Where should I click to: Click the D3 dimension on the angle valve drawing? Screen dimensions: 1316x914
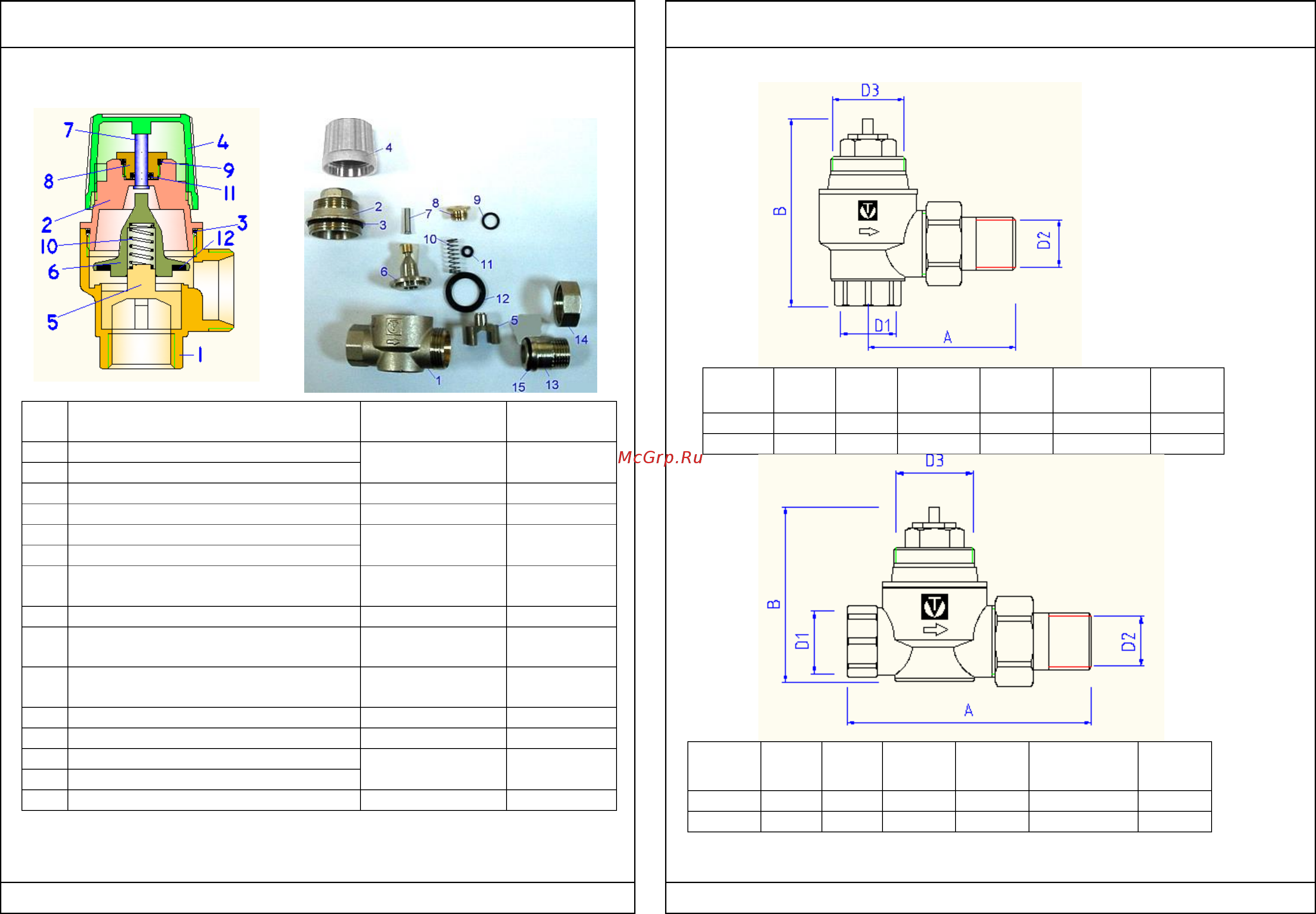click(x=870, y=91)
